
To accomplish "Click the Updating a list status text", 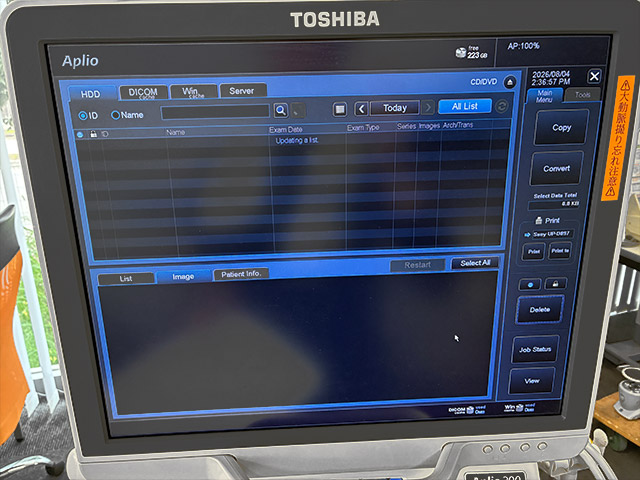I will coord(296,140).
